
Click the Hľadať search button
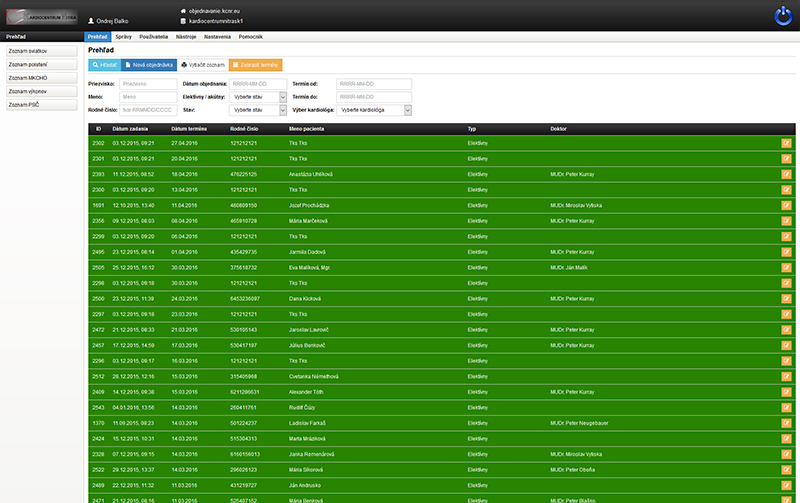click(x=105, y=65)
